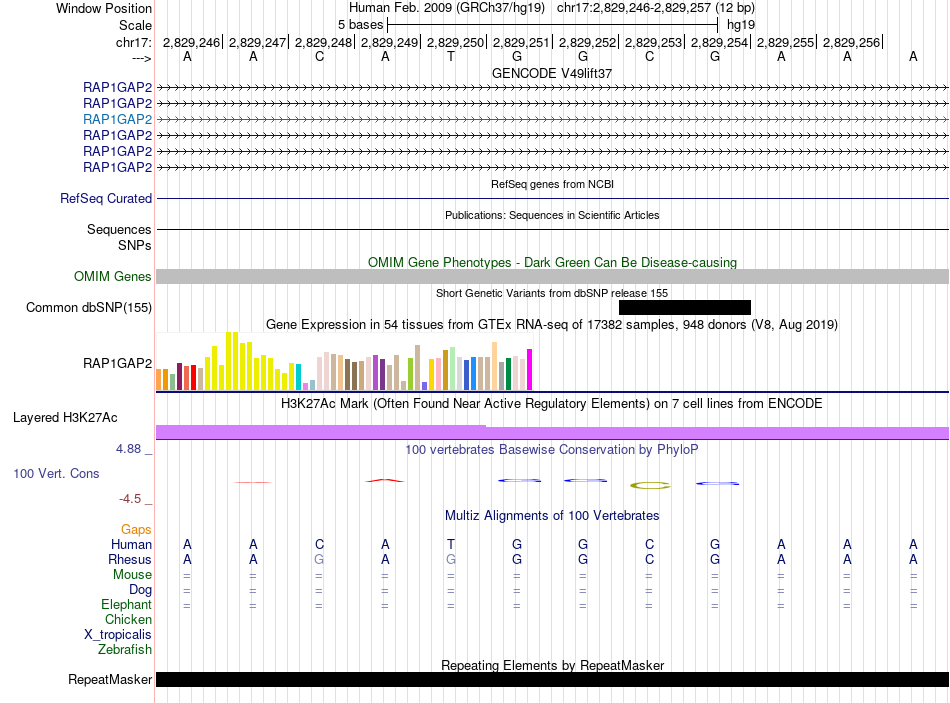The width and height of the screenshot is (950, 703).
Task: Click the -4.5 PhyloP lower scale value
Action: point(130,499)
